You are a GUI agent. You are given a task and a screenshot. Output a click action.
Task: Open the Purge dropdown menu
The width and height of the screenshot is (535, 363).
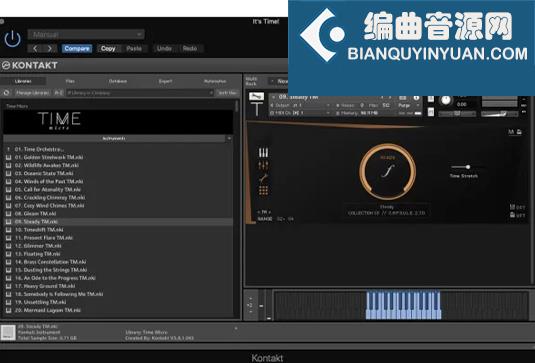coord(409,105)
